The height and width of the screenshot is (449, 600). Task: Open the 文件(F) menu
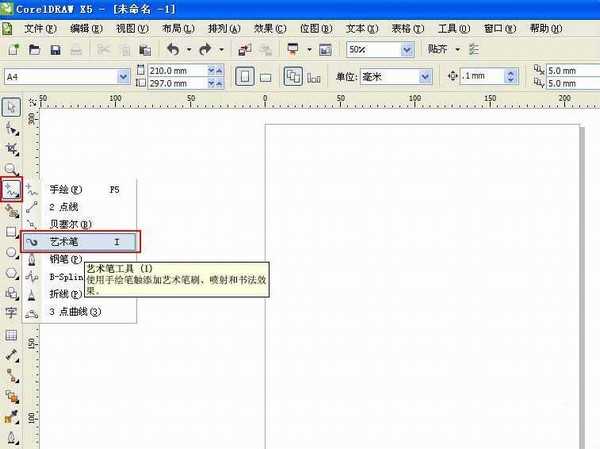(x=40, y=29)
